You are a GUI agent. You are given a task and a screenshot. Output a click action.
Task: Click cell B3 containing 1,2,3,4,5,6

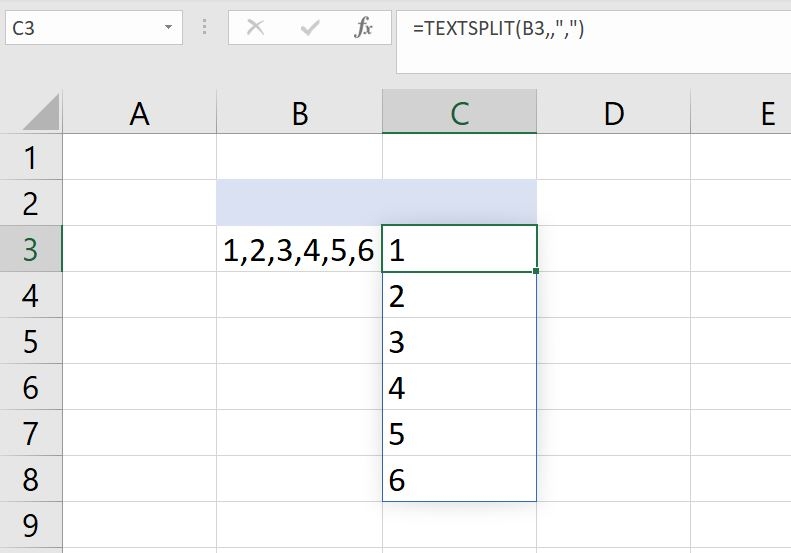click(x=300, y=249)
